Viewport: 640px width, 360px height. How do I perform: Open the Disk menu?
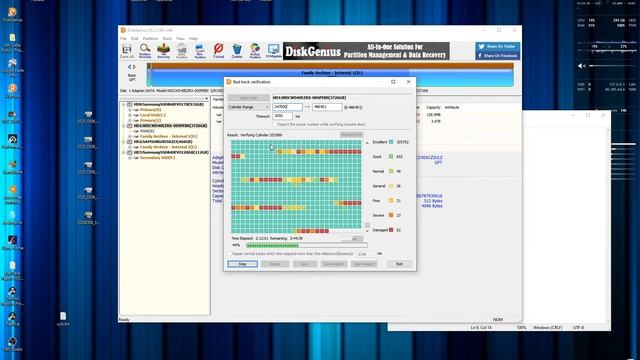(x=134, y=38)
